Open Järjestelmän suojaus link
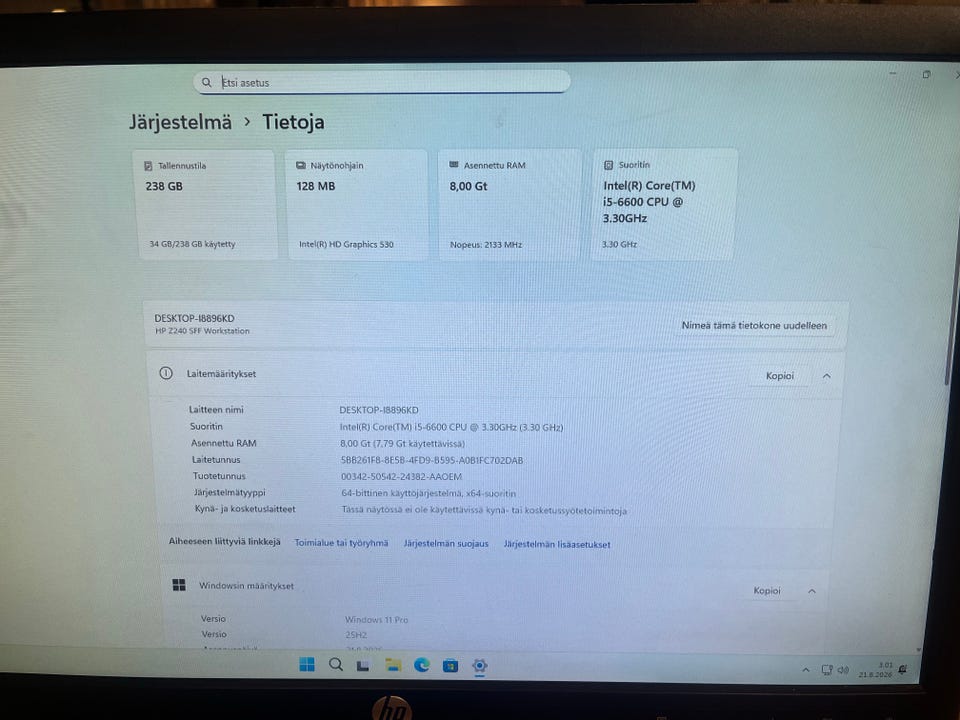The image size is (960, 720). click(x=446, y=544)
